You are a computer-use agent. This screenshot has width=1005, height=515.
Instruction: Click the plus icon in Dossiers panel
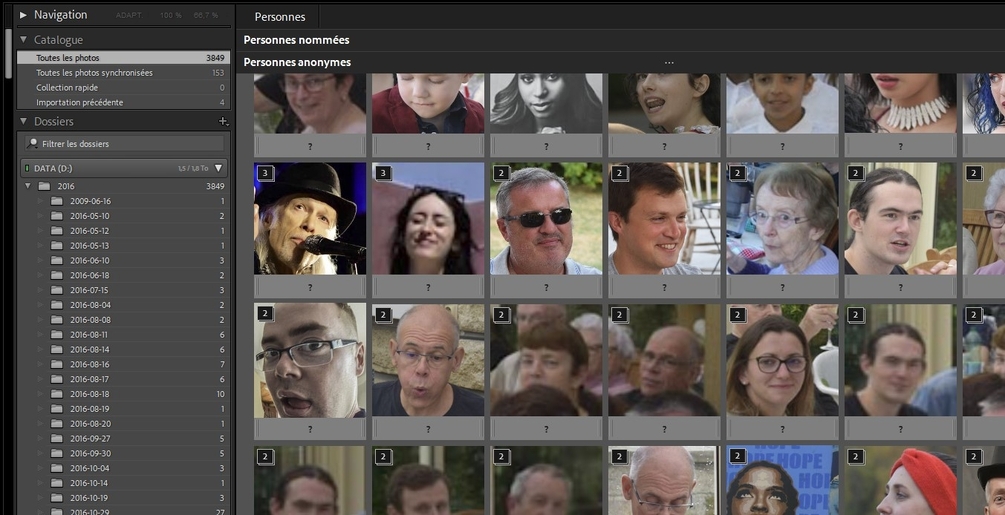(x=223, y=121)
